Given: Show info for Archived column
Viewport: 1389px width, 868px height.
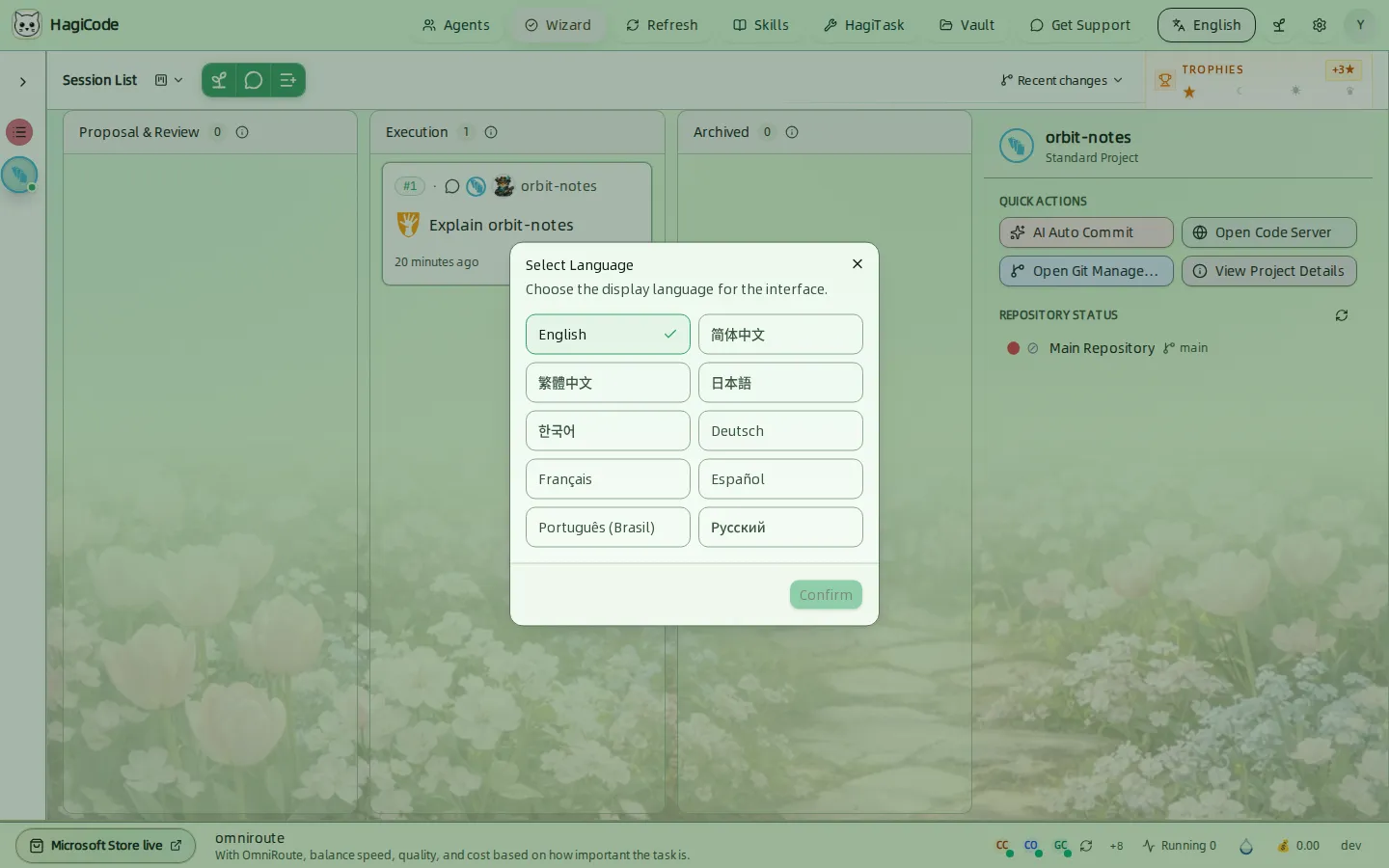Looking at the screenshot, I should click(792, 132).
